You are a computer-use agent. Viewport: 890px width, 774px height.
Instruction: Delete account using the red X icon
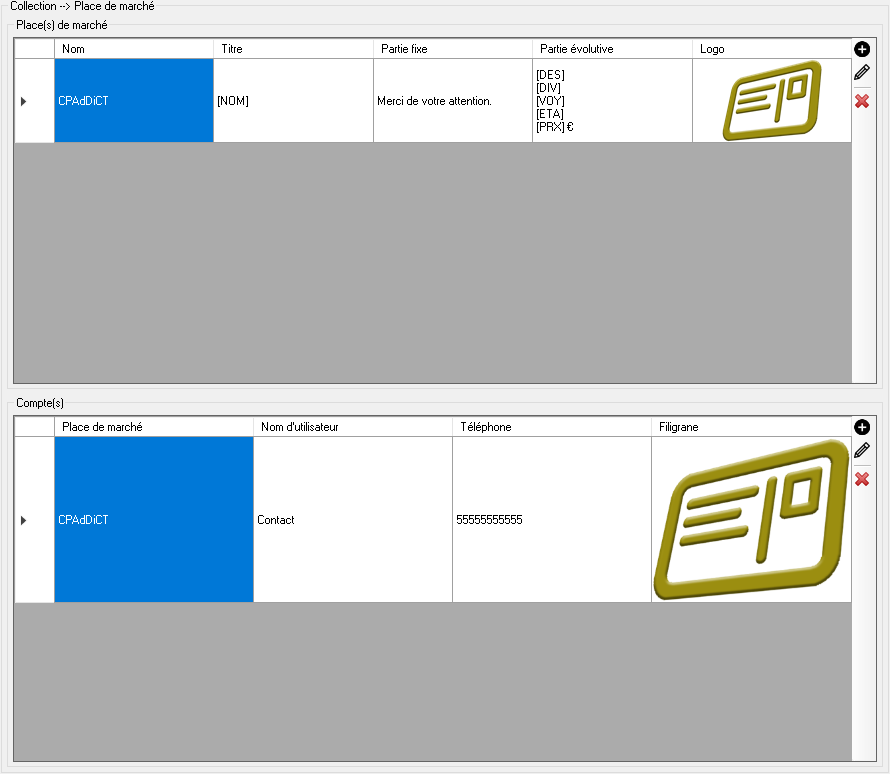[862, 479]
